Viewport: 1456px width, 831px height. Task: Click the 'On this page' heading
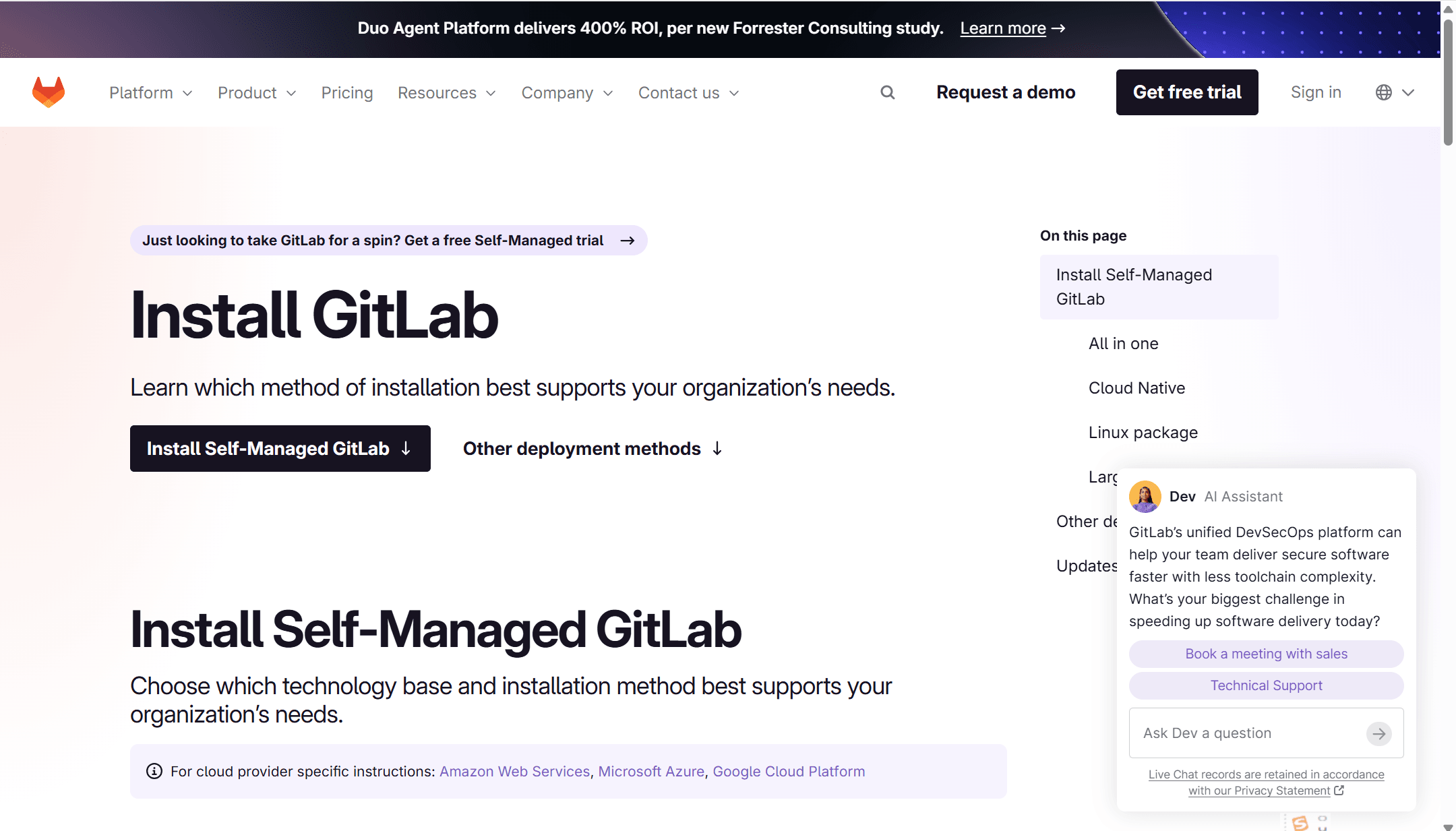1083,236
